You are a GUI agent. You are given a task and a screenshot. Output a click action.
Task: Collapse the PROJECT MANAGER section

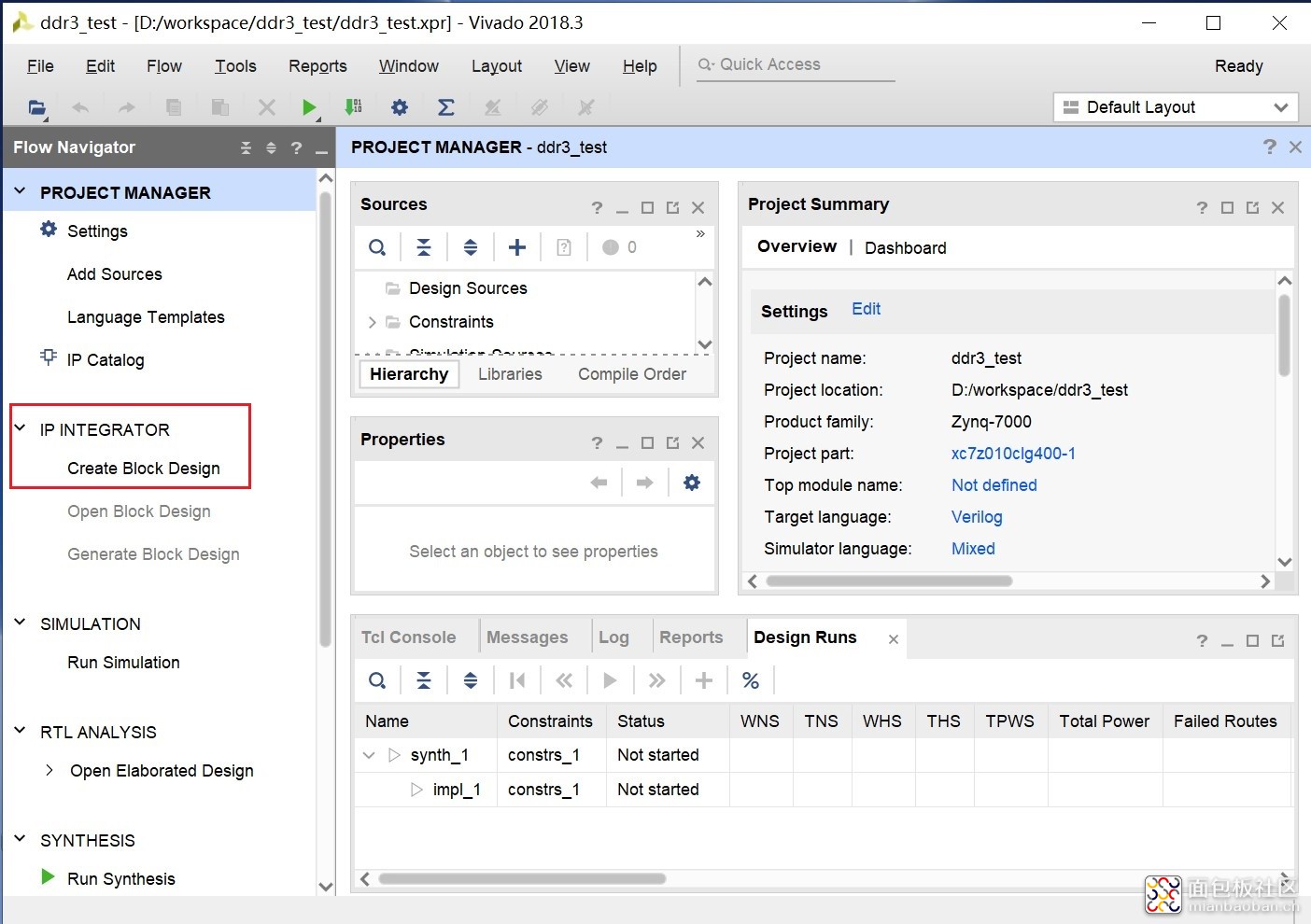[x=20, y=191]
